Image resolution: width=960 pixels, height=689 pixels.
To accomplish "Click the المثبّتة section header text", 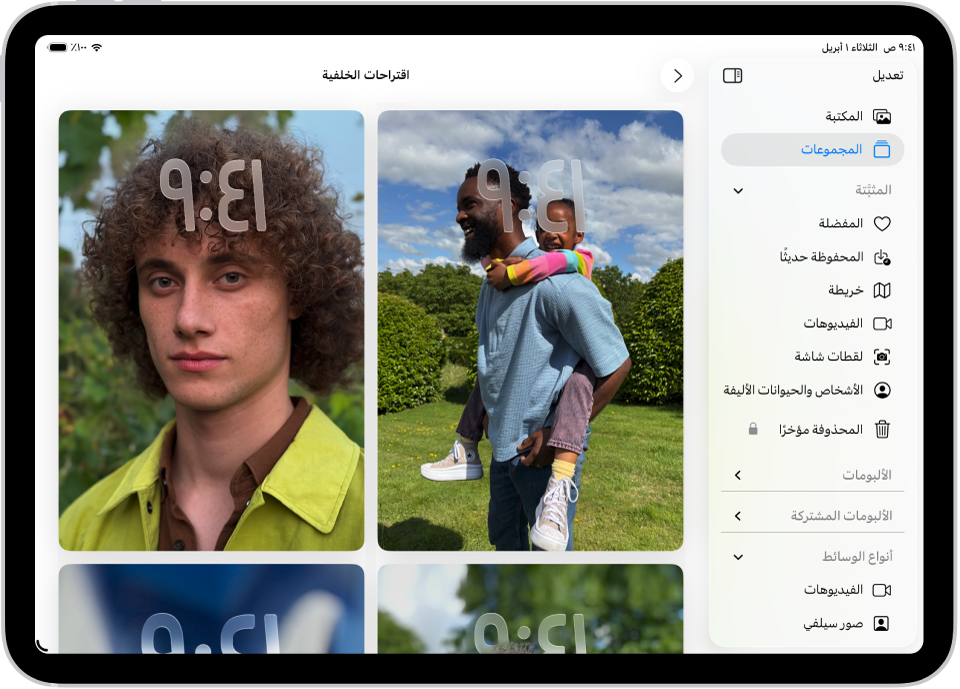I will pyautogui.click(x=873, y=190).
